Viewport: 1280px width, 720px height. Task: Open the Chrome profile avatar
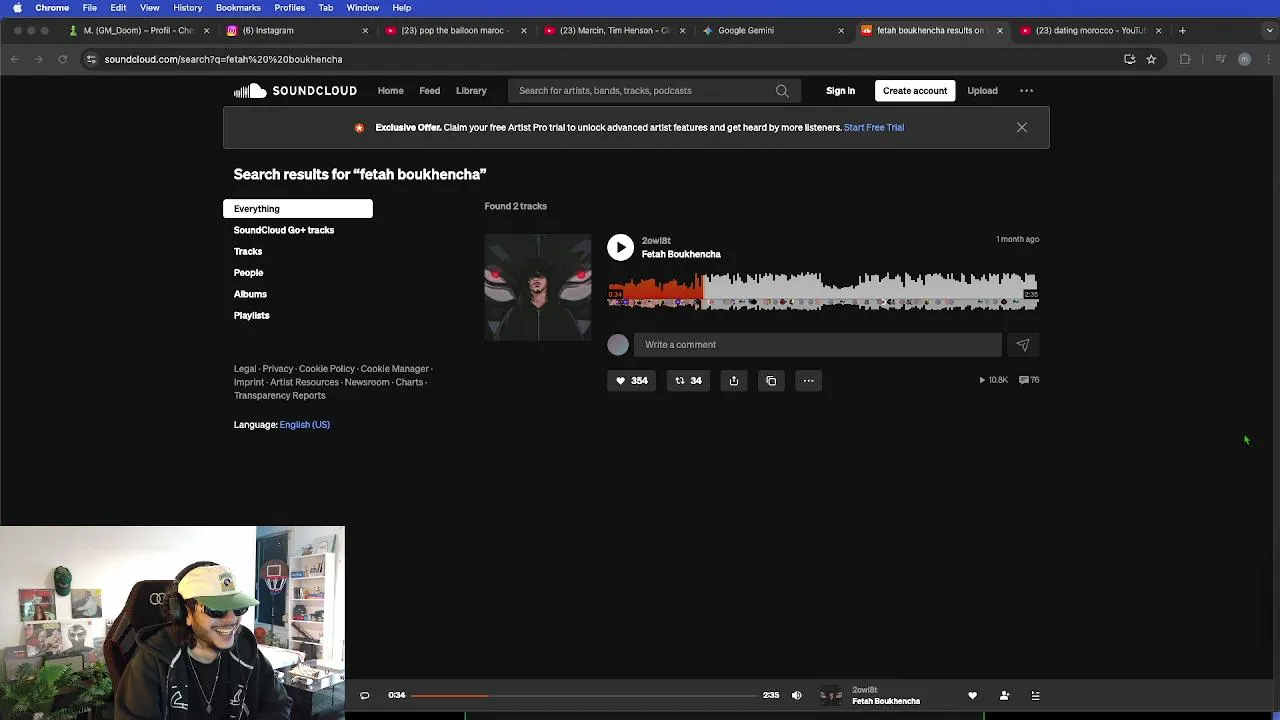pos(1244,59)
